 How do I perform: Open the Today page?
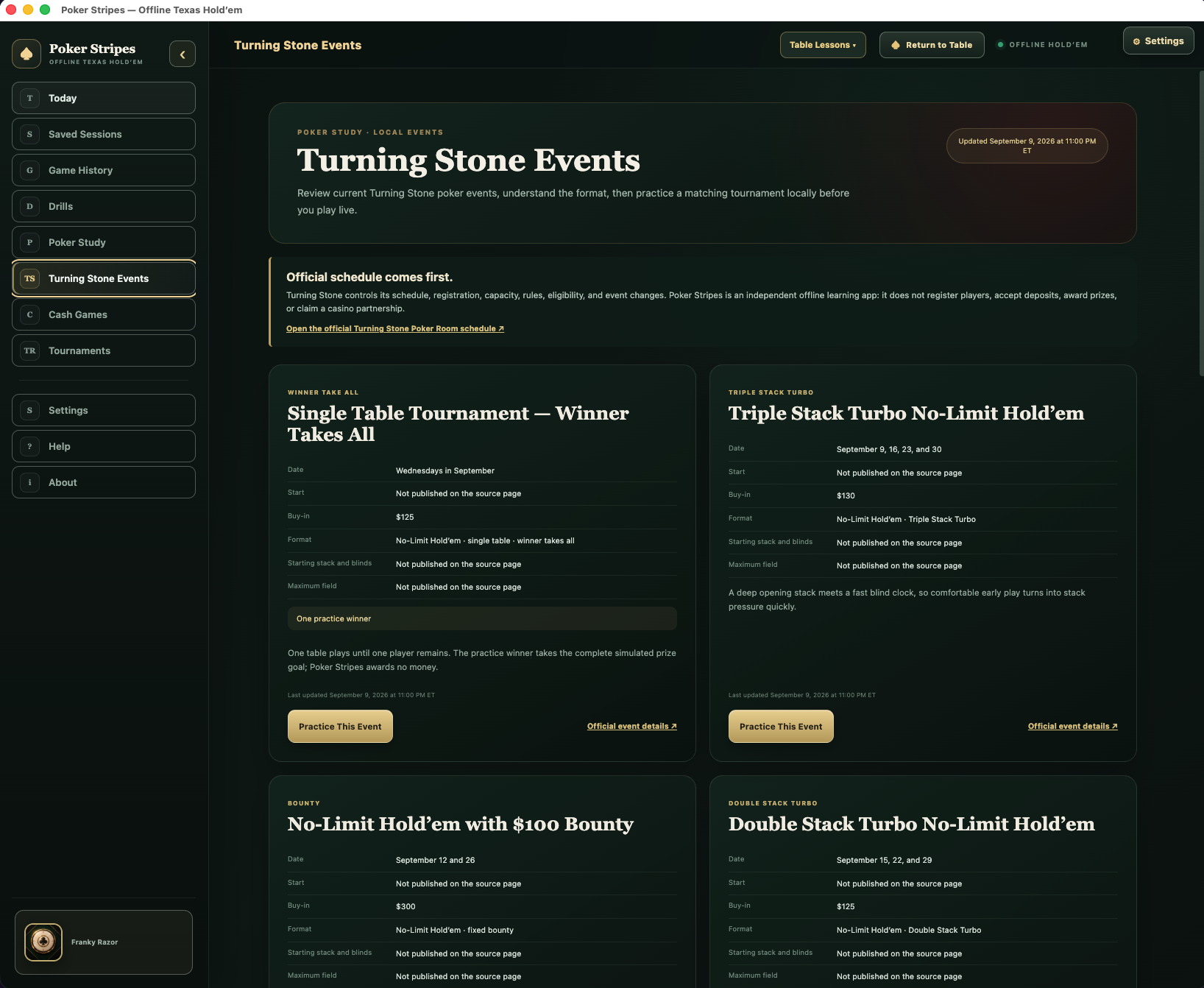(x=104, y=98)
